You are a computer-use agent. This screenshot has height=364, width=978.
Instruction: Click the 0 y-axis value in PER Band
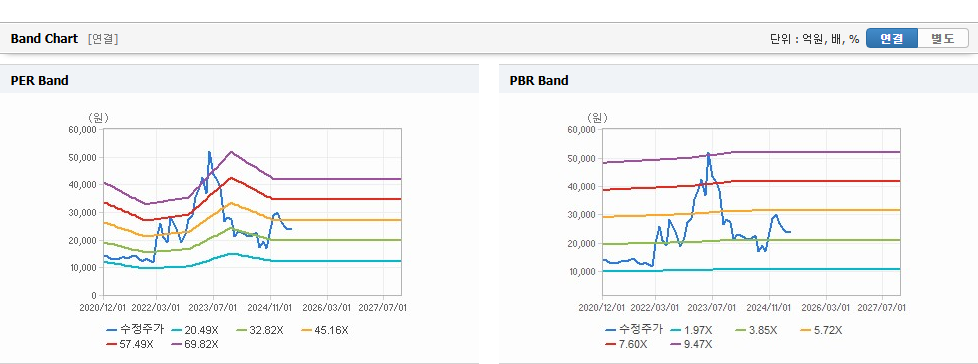pos(95,295)
